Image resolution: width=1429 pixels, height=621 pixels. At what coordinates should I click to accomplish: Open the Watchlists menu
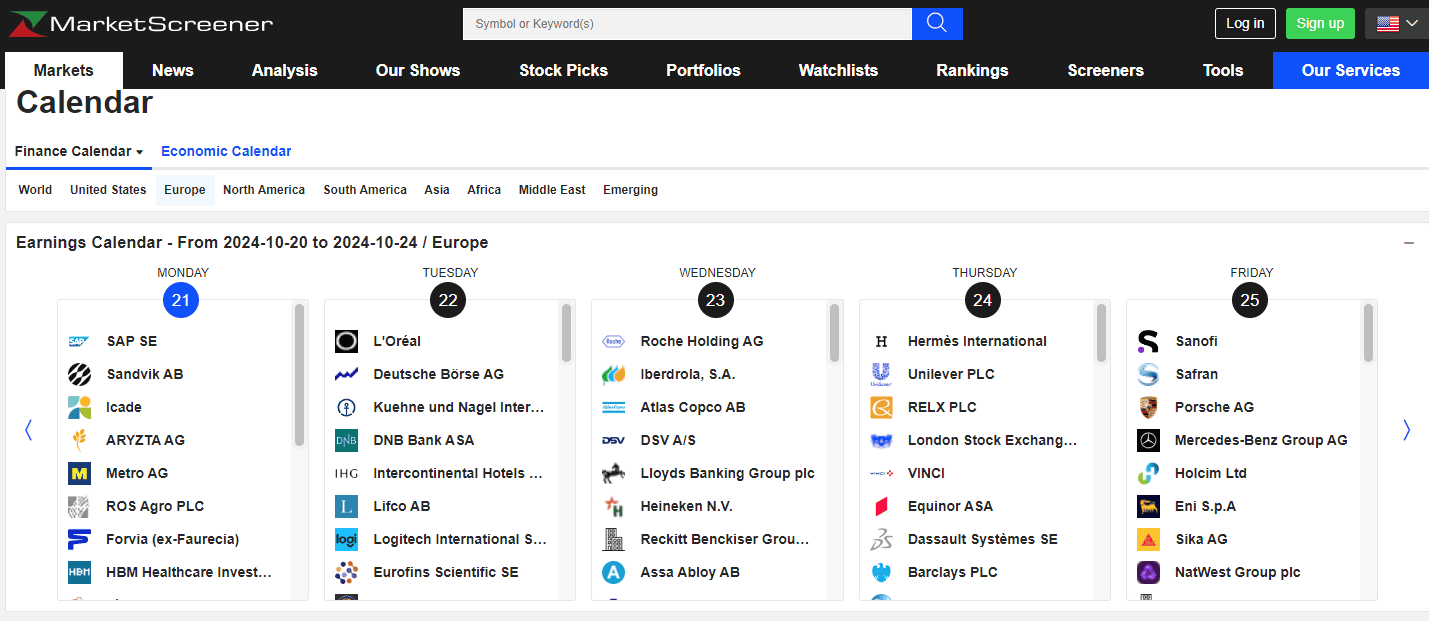pyautogui.click(x=838, y=70)
